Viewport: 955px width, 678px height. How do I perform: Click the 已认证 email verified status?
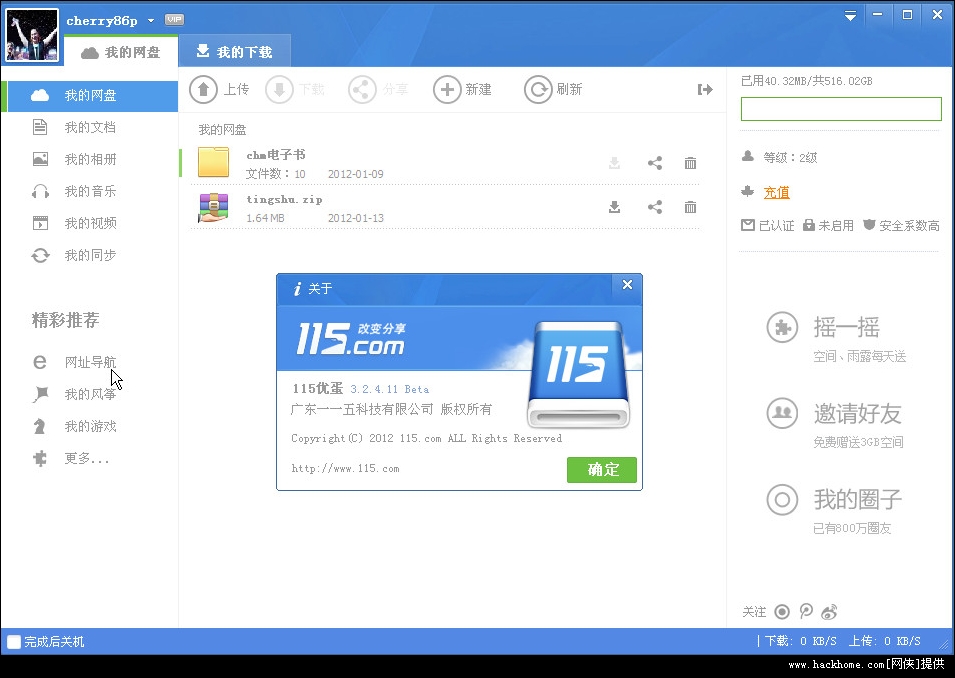pos(767,225)
